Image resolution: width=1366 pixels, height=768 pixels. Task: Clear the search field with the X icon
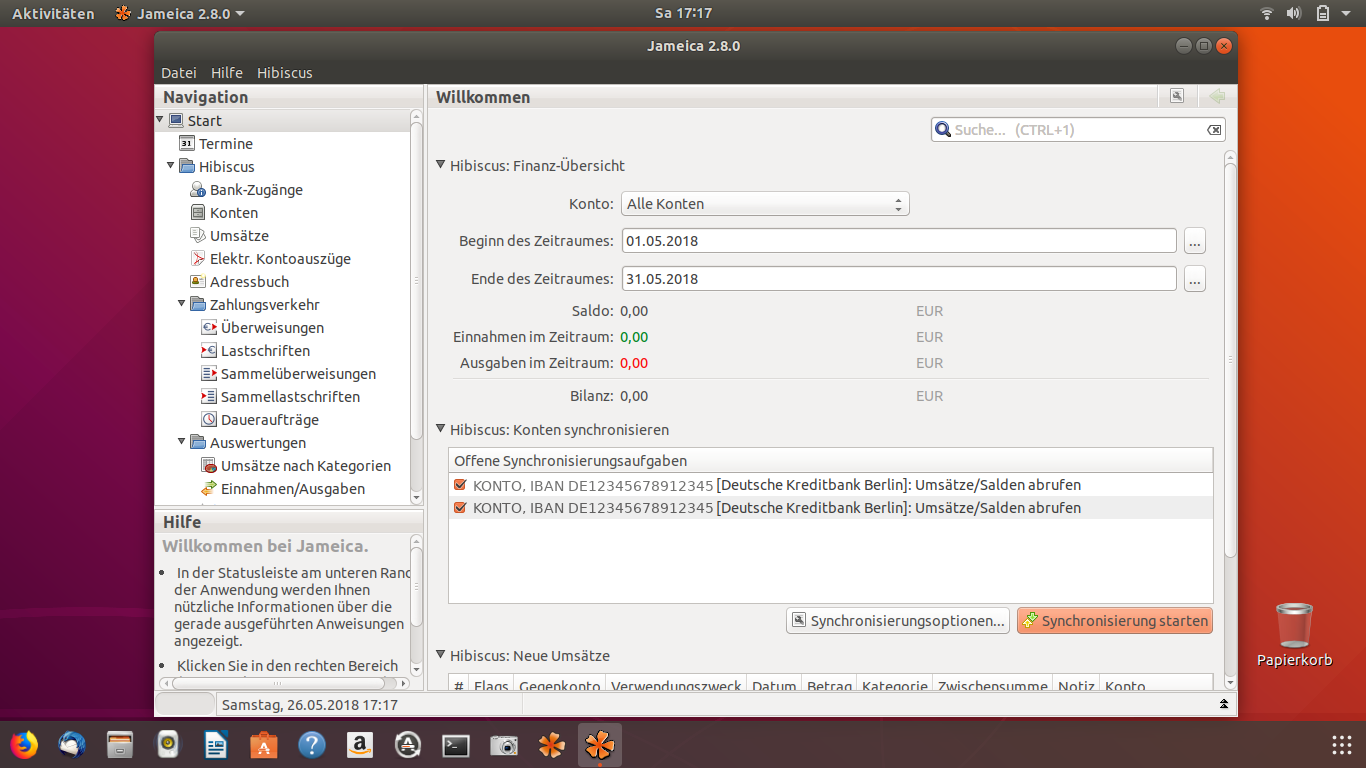click(x=1213, y=130)
